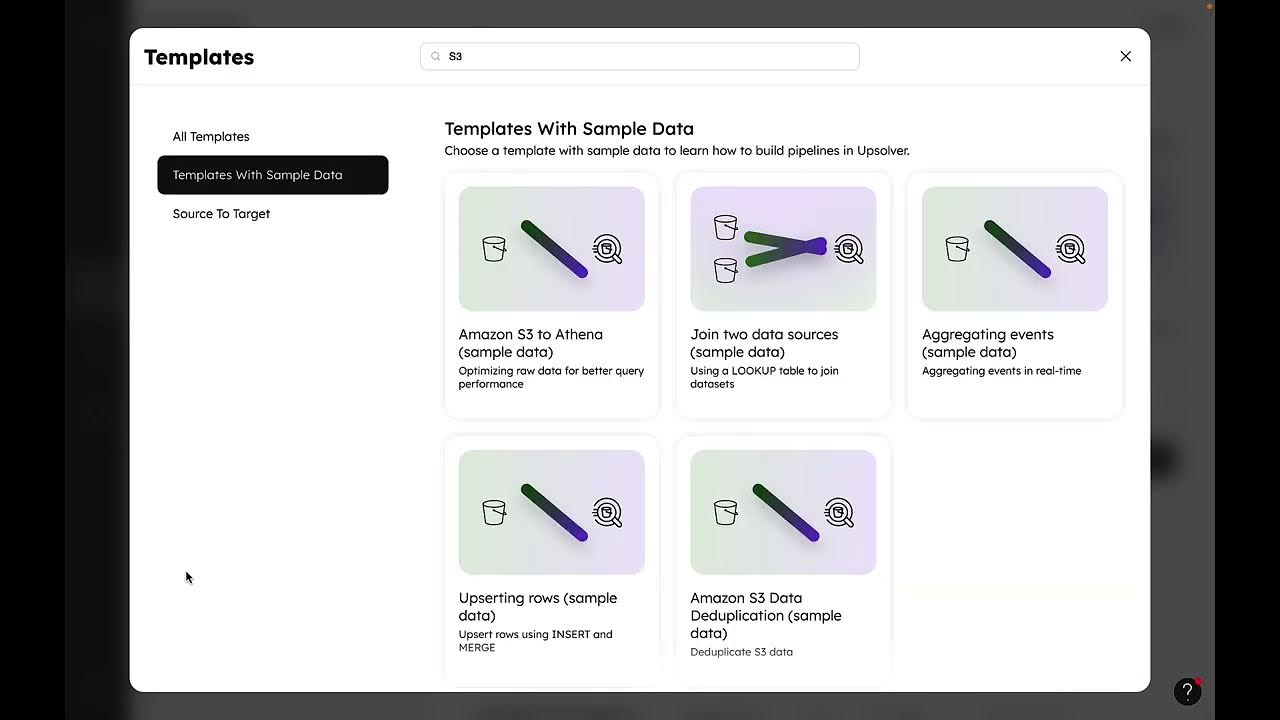The height and width of the screenshot is (720, 1280).
Task: Select All Templates in the sidebar
Action: (211, 137)
